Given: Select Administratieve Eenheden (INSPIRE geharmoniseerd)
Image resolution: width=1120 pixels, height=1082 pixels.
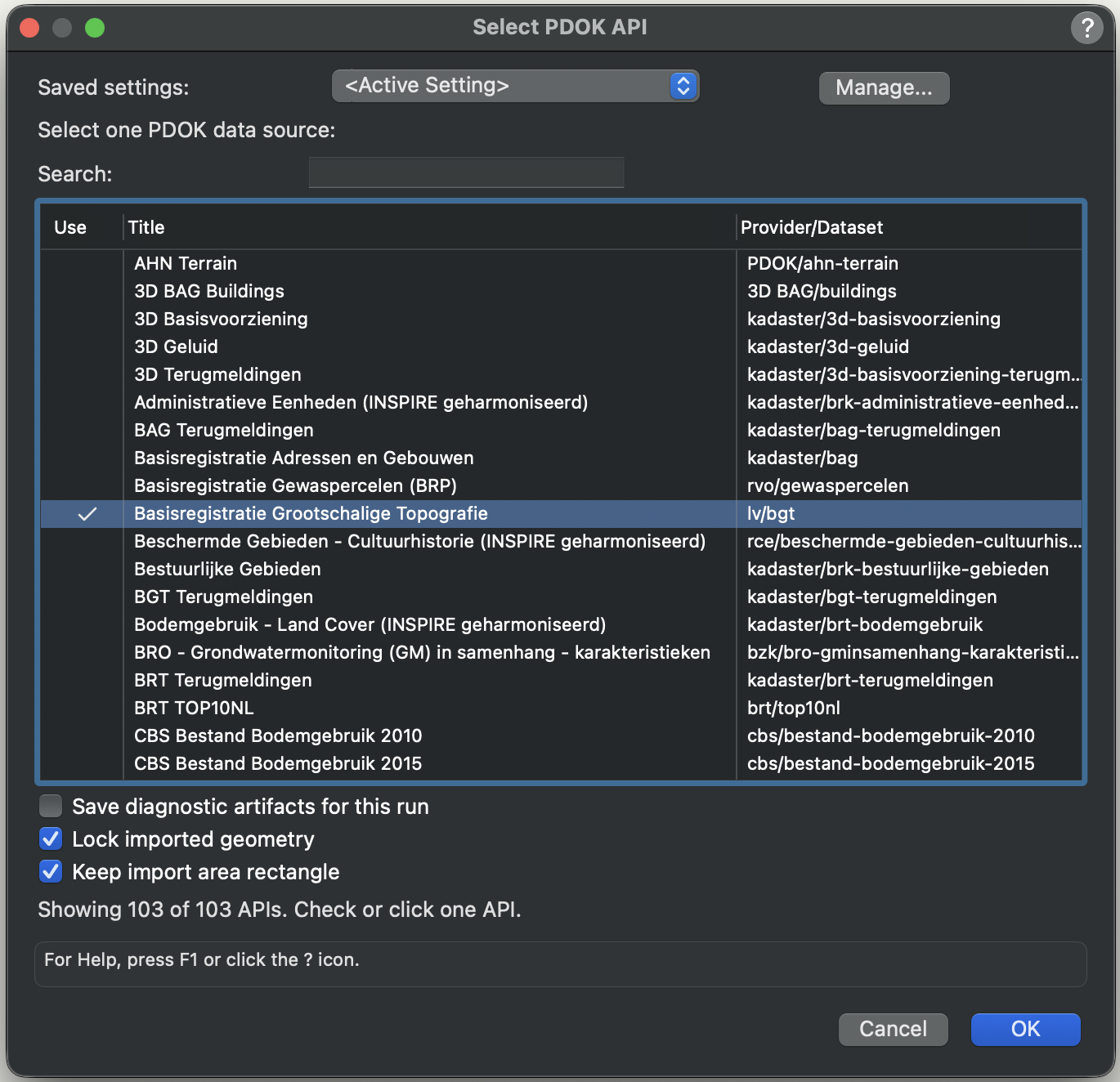Looking at the screenshot, I should pos(561,402).
